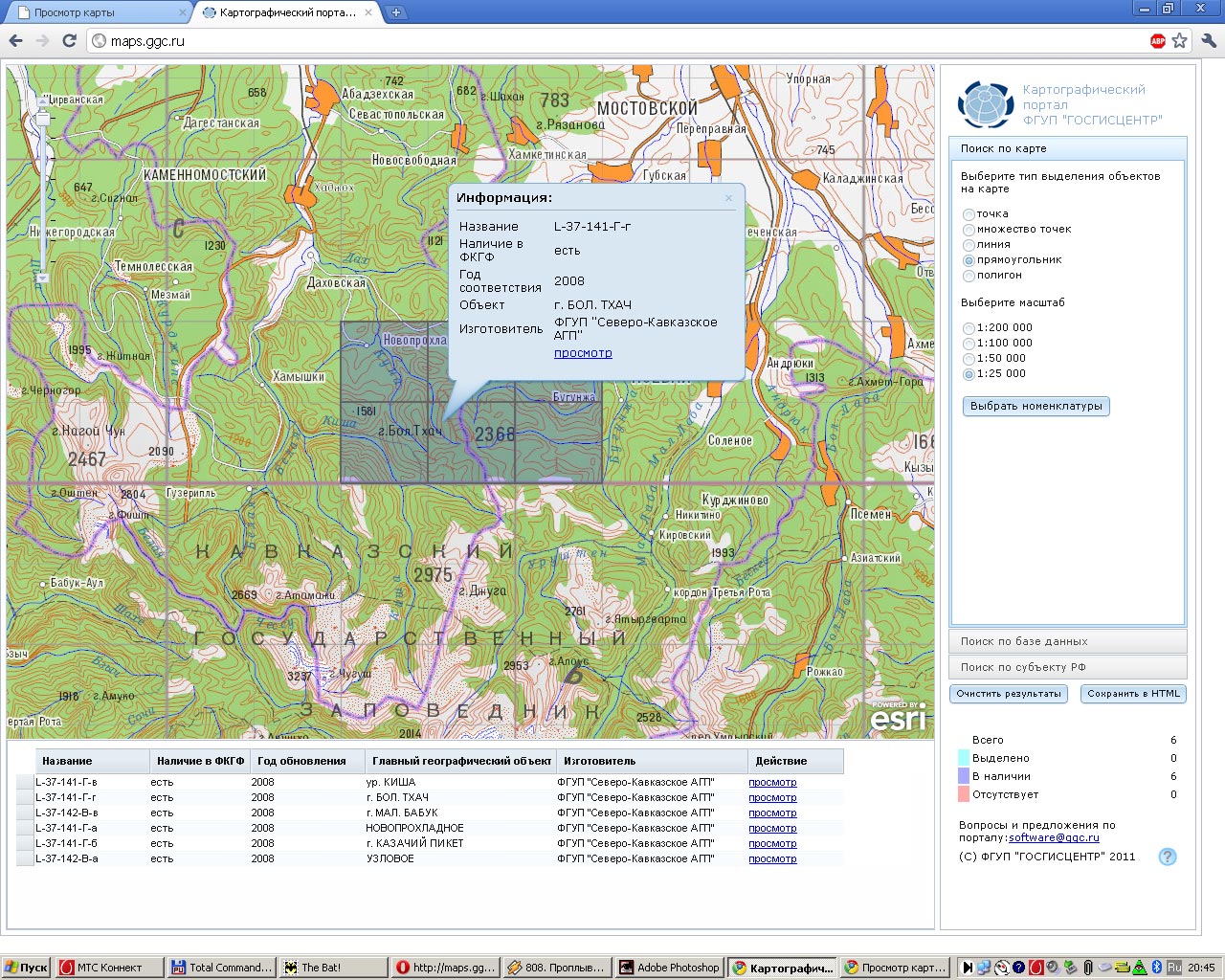Expand 'Поиск по базе данных' panel
The image size is (1225, 980).
1067,641
